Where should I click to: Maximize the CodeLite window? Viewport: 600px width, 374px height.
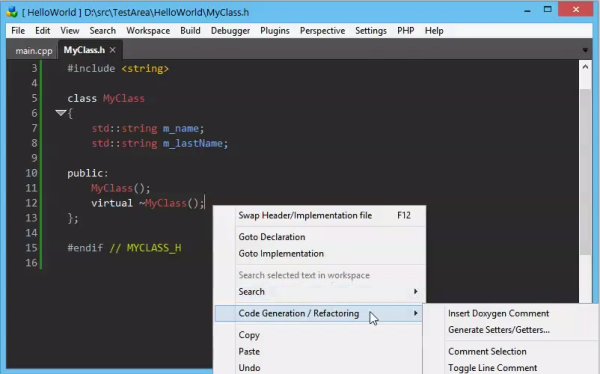[548, 9]
